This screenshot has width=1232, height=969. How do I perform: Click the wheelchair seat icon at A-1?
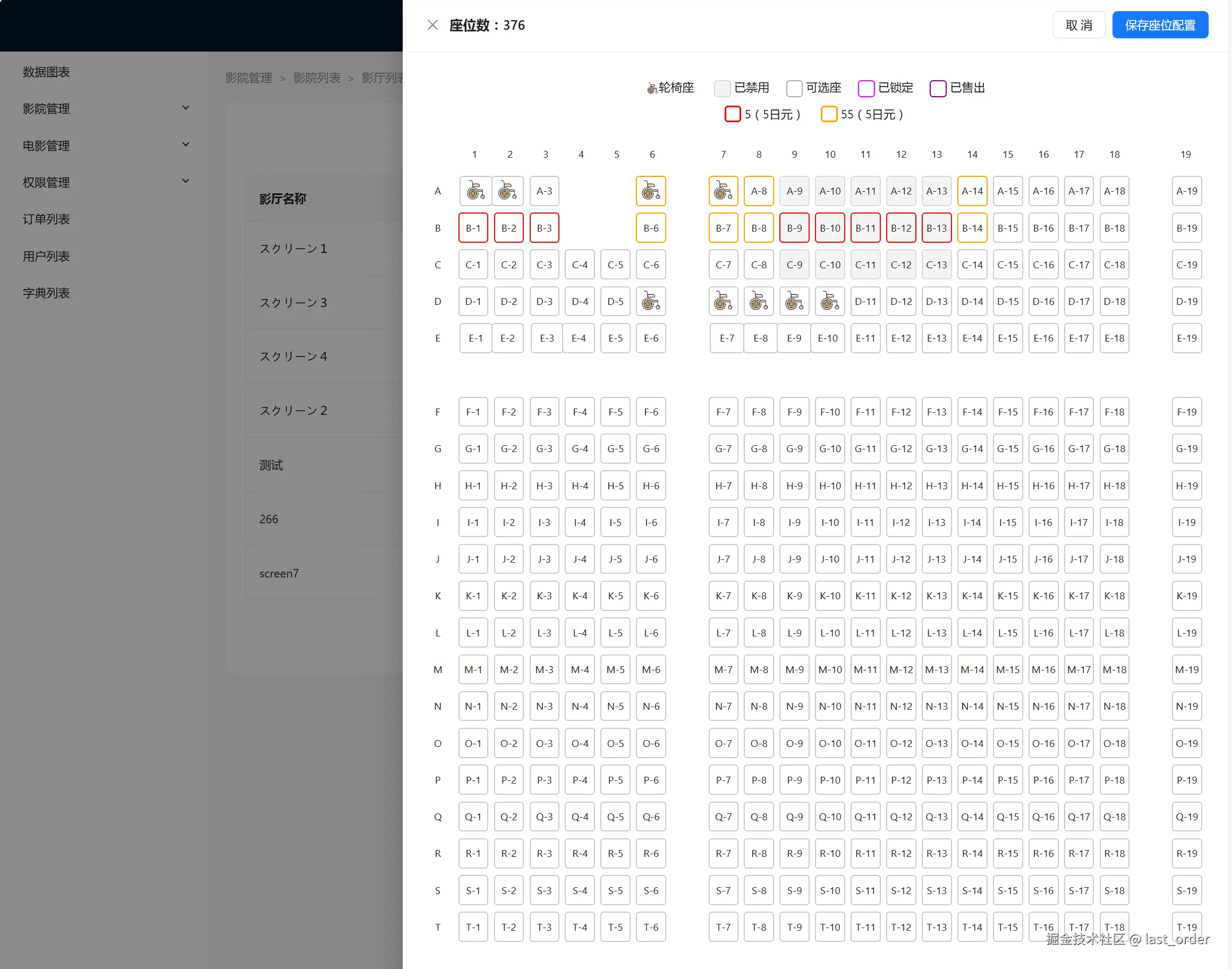click(475, 191)
